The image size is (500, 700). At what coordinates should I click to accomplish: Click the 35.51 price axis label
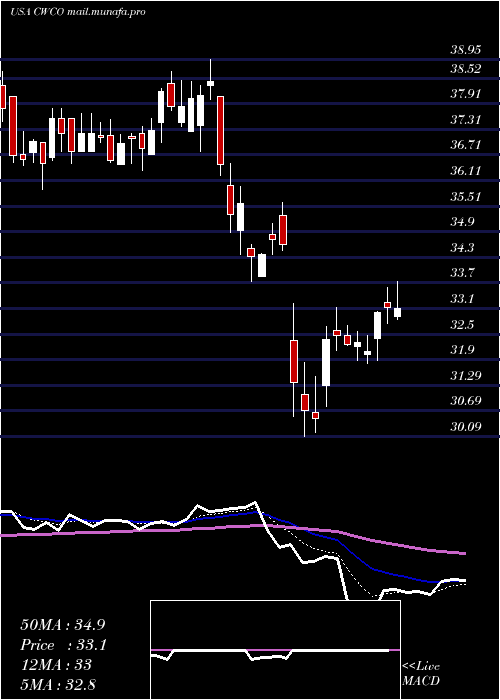point(465,197)
